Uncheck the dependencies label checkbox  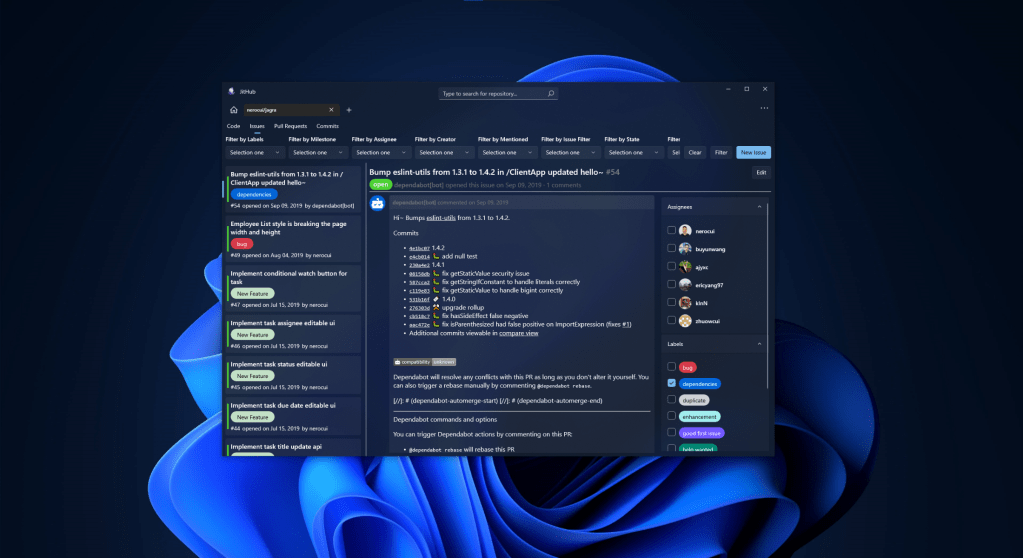click(x=672, y=383)
